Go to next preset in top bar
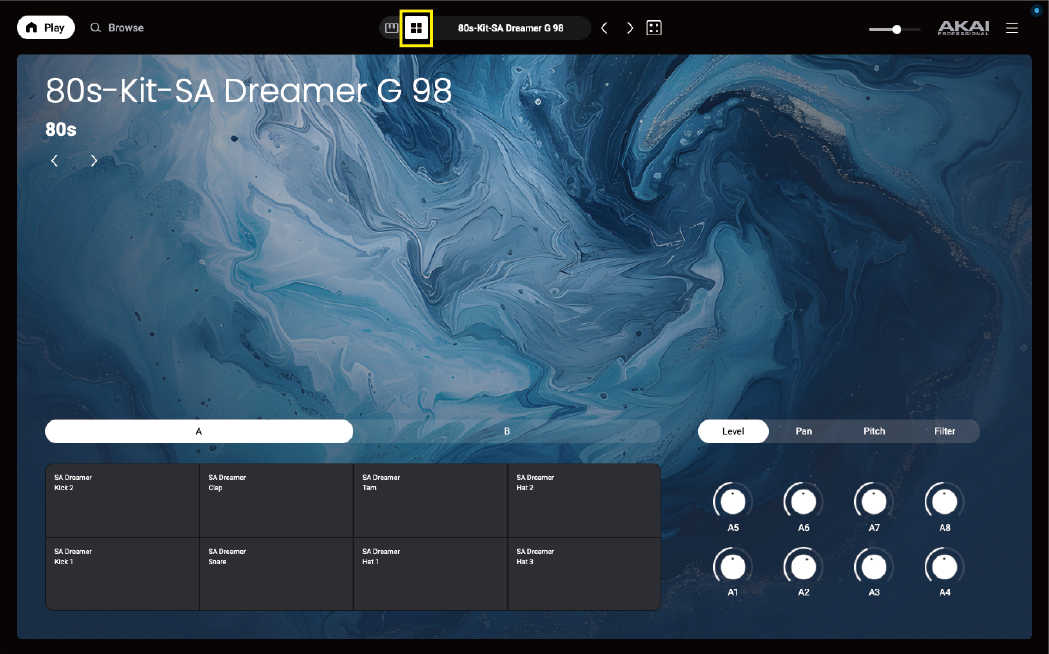The height and width of the screenshot is (654, 1049). [630, 28]
